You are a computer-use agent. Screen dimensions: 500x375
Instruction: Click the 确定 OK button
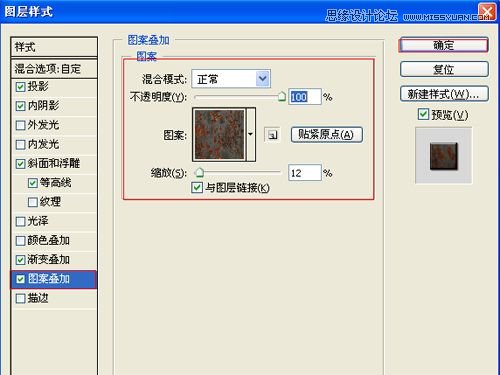point(444,45)
